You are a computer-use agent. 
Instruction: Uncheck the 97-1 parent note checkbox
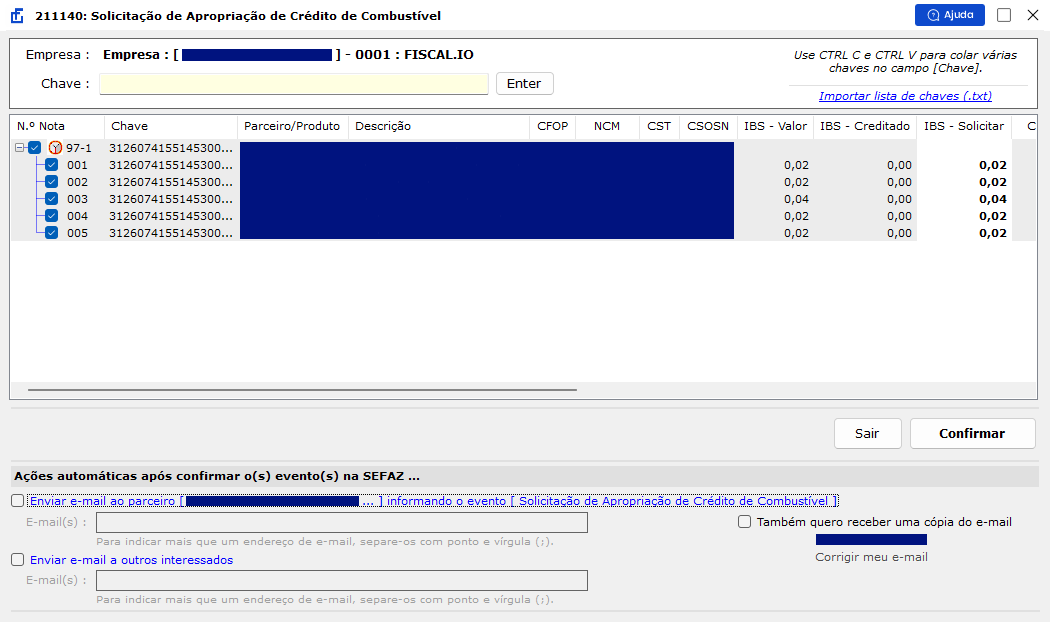coord(35,148)
